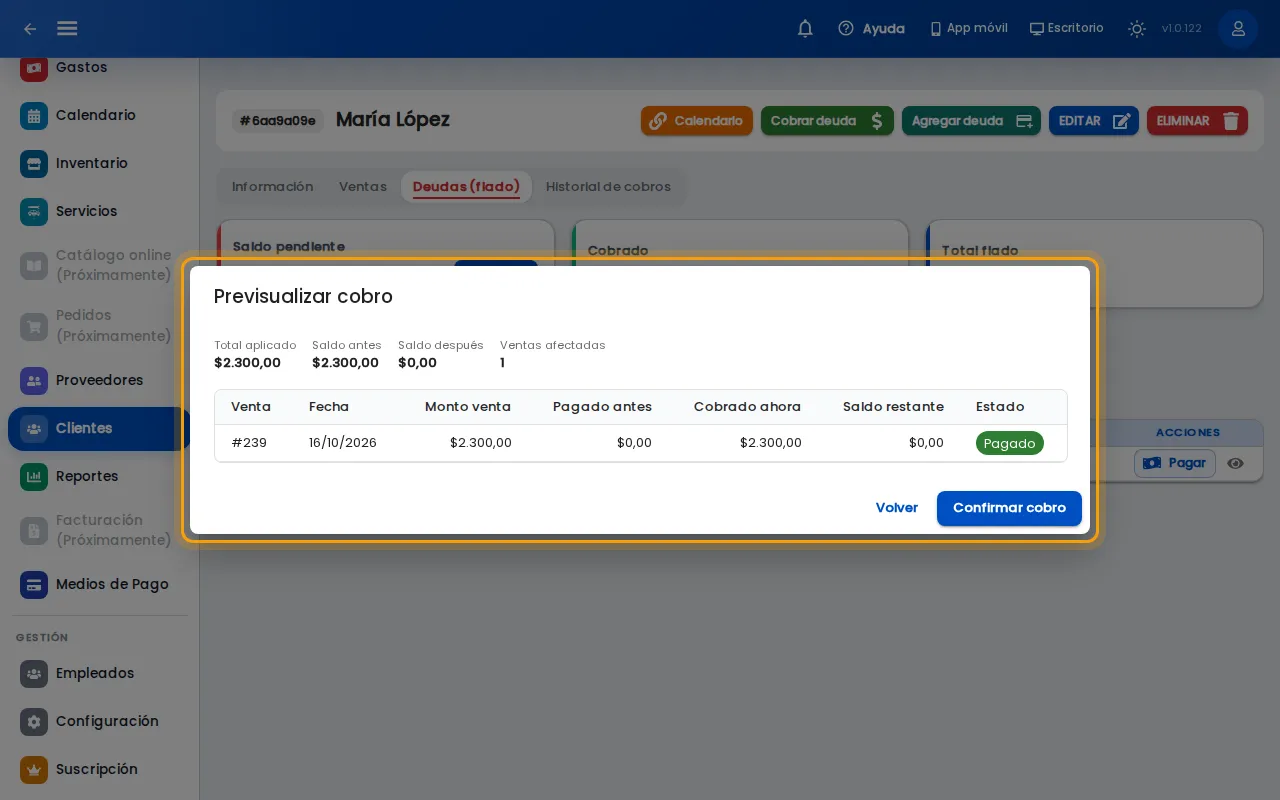The height and width of the screenshot is (800, 1280).
Task: Open the Ayuda help link
Action: point(871,29)
